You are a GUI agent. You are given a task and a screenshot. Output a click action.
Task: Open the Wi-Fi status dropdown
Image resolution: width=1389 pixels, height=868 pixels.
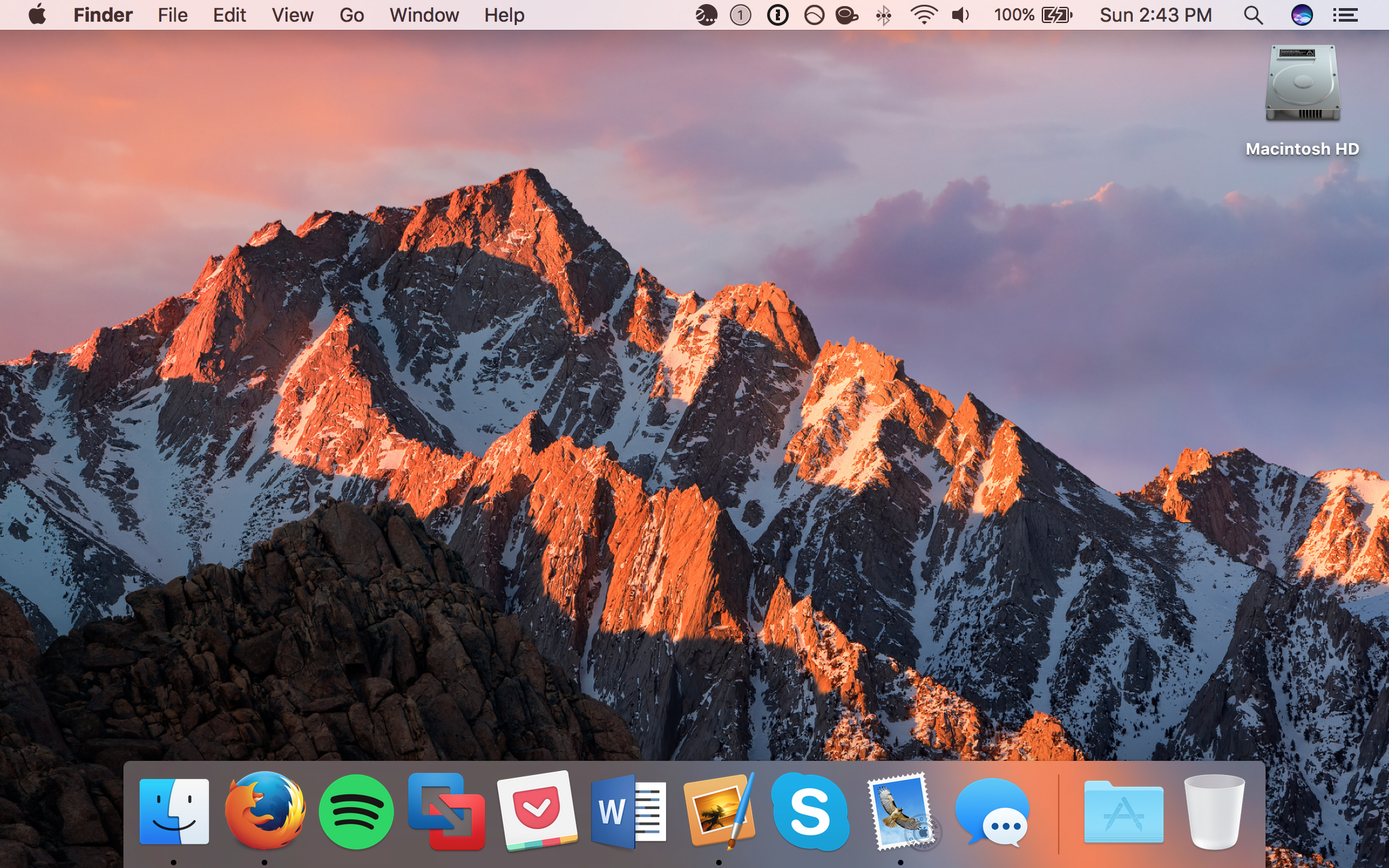922,15
